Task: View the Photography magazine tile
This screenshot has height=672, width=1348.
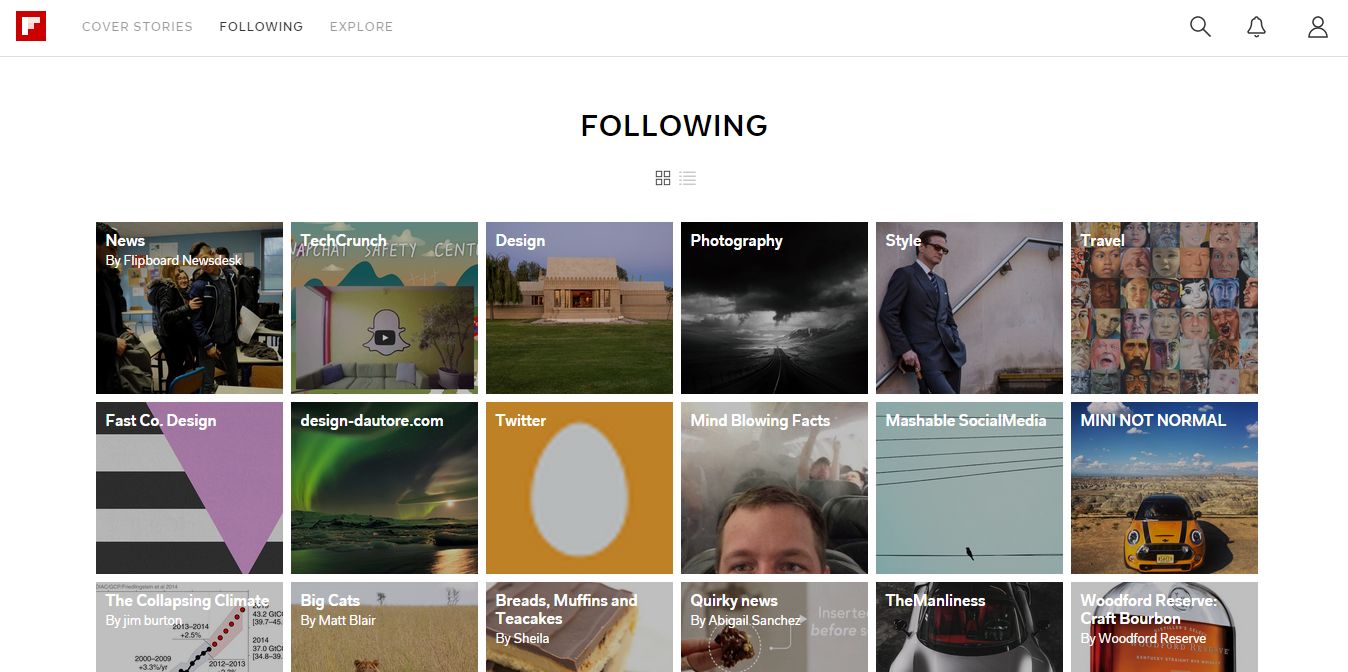Action: tap(774, 308)
